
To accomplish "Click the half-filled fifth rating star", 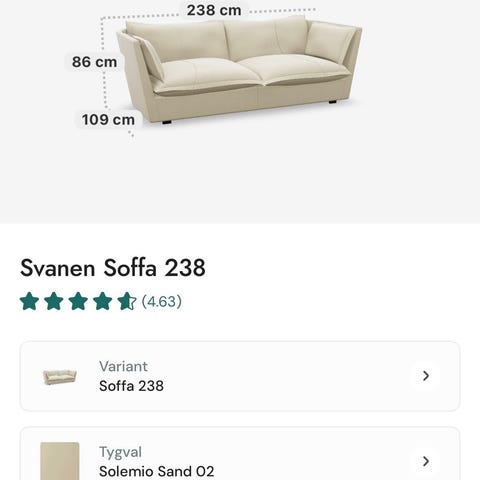I will pos(127,301).
